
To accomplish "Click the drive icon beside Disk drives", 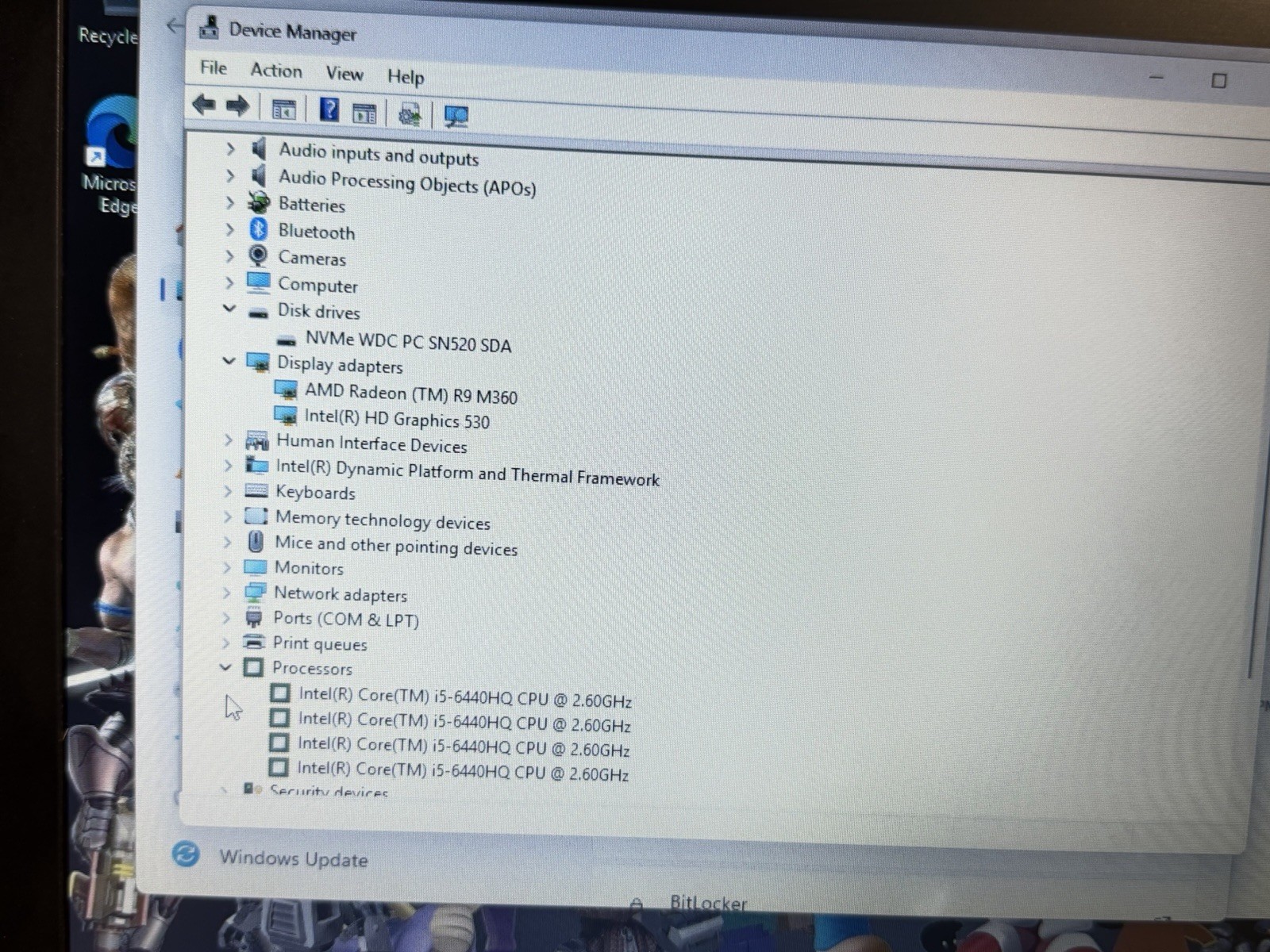I will [x=257, y=313].
